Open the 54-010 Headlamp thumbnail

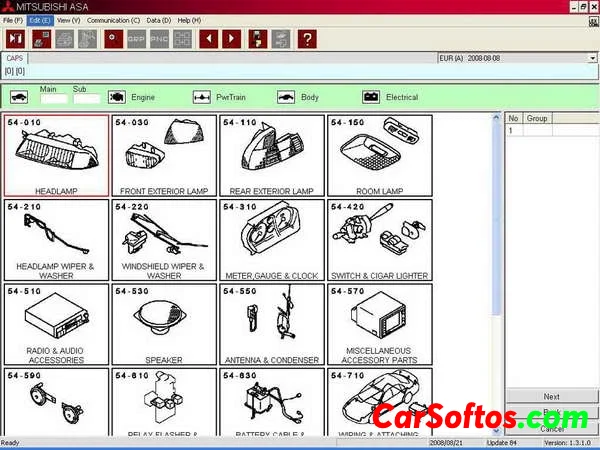pyautogui.click(x=56, y=155)
